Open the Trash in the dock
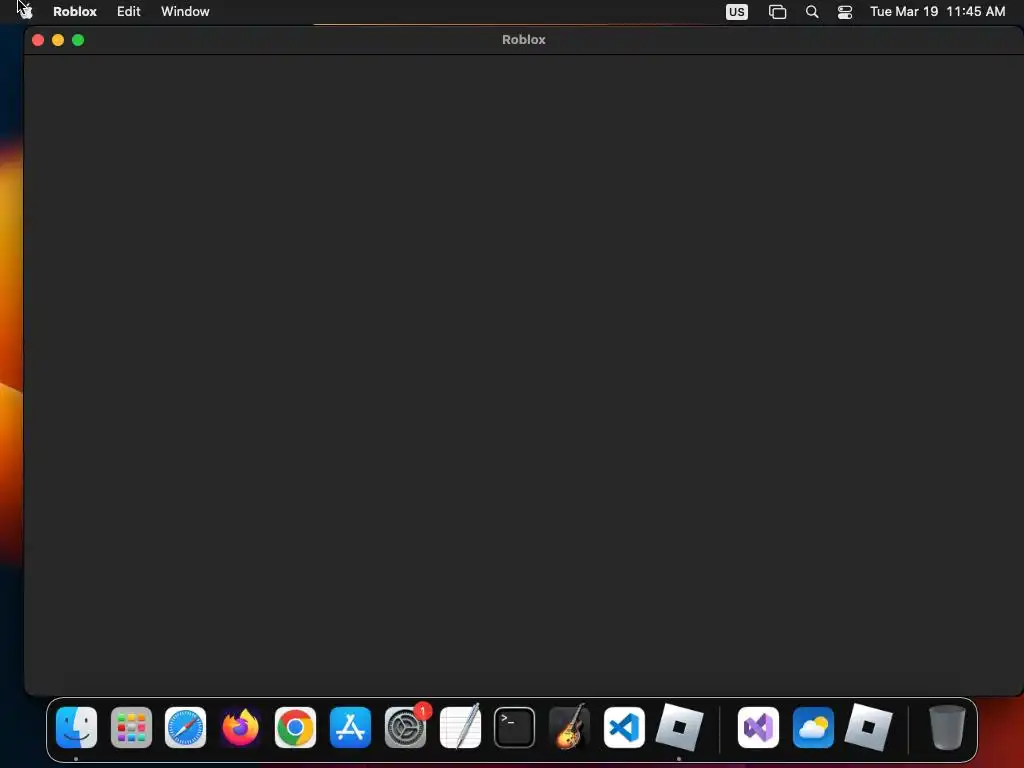This screenshot has width=1024, height=768. [947, 727]
